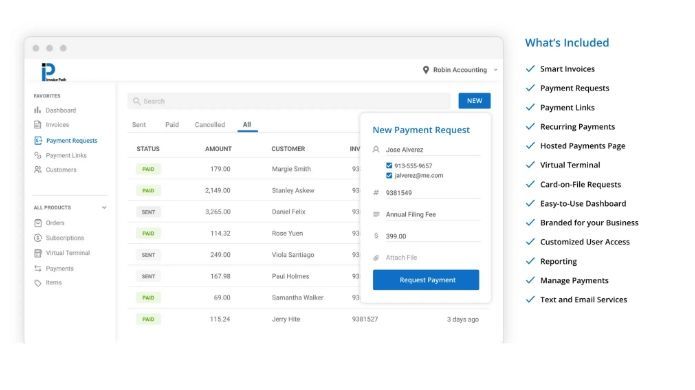Click "Text and Email Services" list entry

(x=583, y=300)
